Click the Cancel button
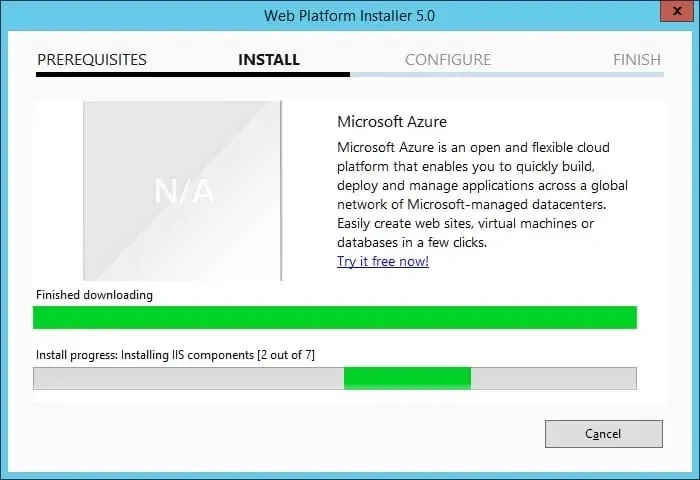The height and width of the screenshot is (480, 700). coord(604,434)
